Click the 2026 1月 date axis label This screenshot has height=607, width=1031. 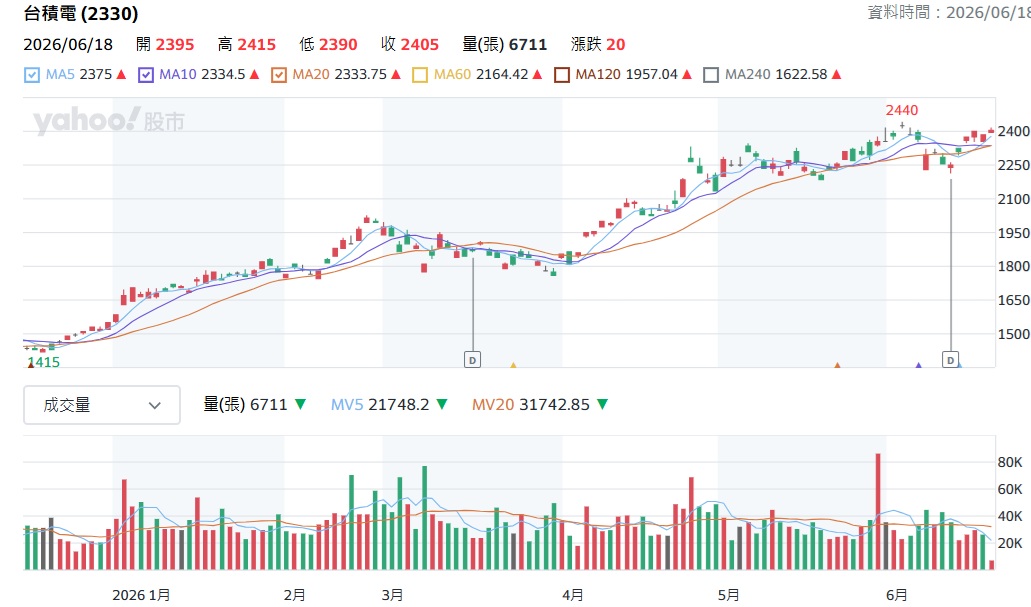pos(141,595)
